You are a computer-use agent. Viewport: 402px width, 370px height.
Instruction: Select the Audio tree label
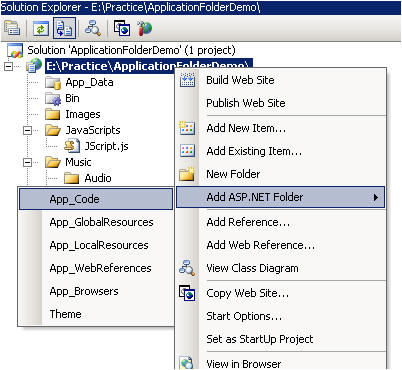[x=98, y=178]
